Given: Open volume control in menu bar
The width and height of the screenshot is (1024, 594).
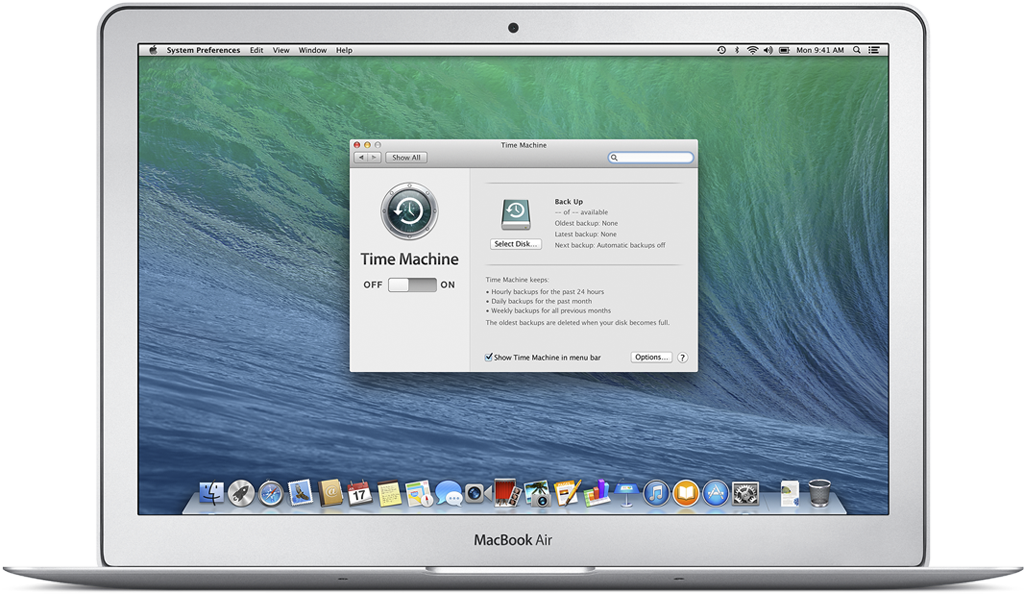Looking at the screenshot, I should click(768, 50).
